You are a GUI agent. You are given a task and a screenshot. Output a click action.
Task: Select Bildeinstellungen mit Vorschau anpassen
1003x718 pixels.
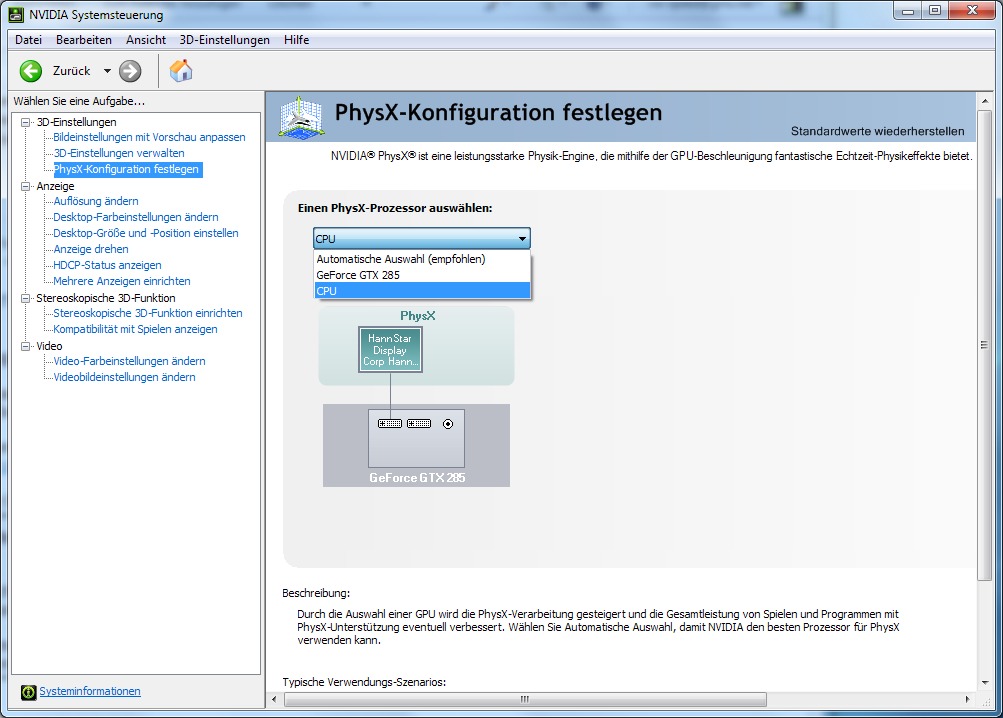(149, 137)
